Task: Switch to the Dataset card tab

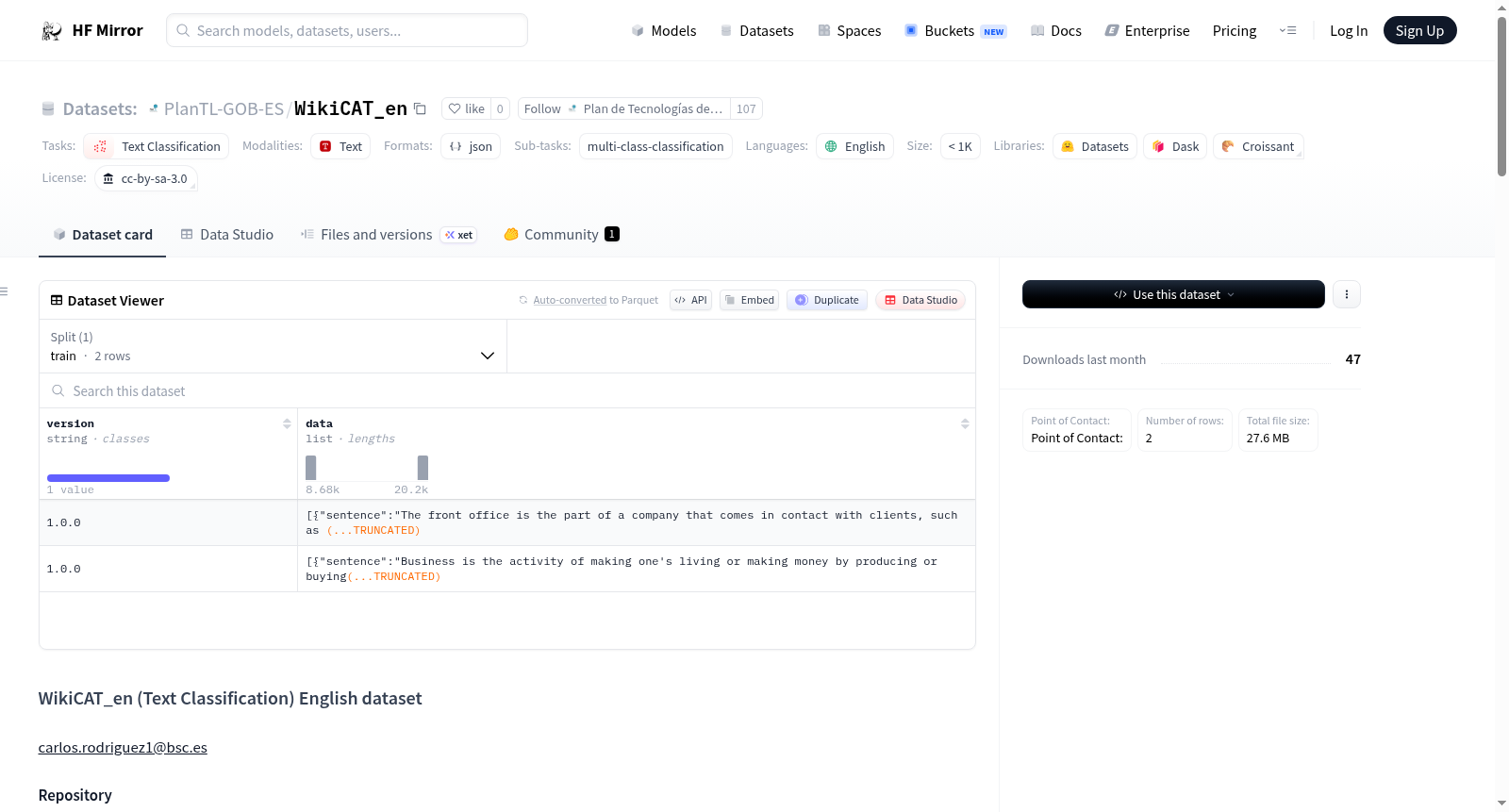Action: [103, 235]
